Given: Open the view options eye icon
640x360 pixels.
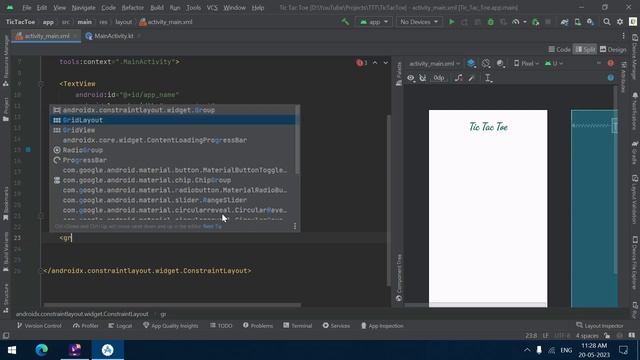Looking at the screenshot, I should (x=411, y=78).
